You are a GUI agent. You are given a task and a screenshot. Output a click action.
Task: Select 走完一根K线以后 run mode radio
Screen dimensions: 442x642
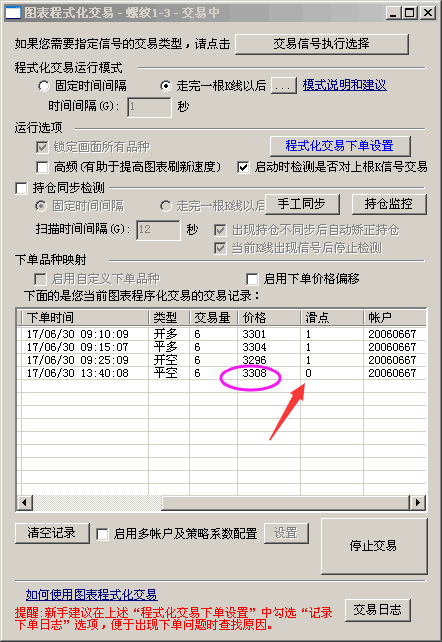165,86
